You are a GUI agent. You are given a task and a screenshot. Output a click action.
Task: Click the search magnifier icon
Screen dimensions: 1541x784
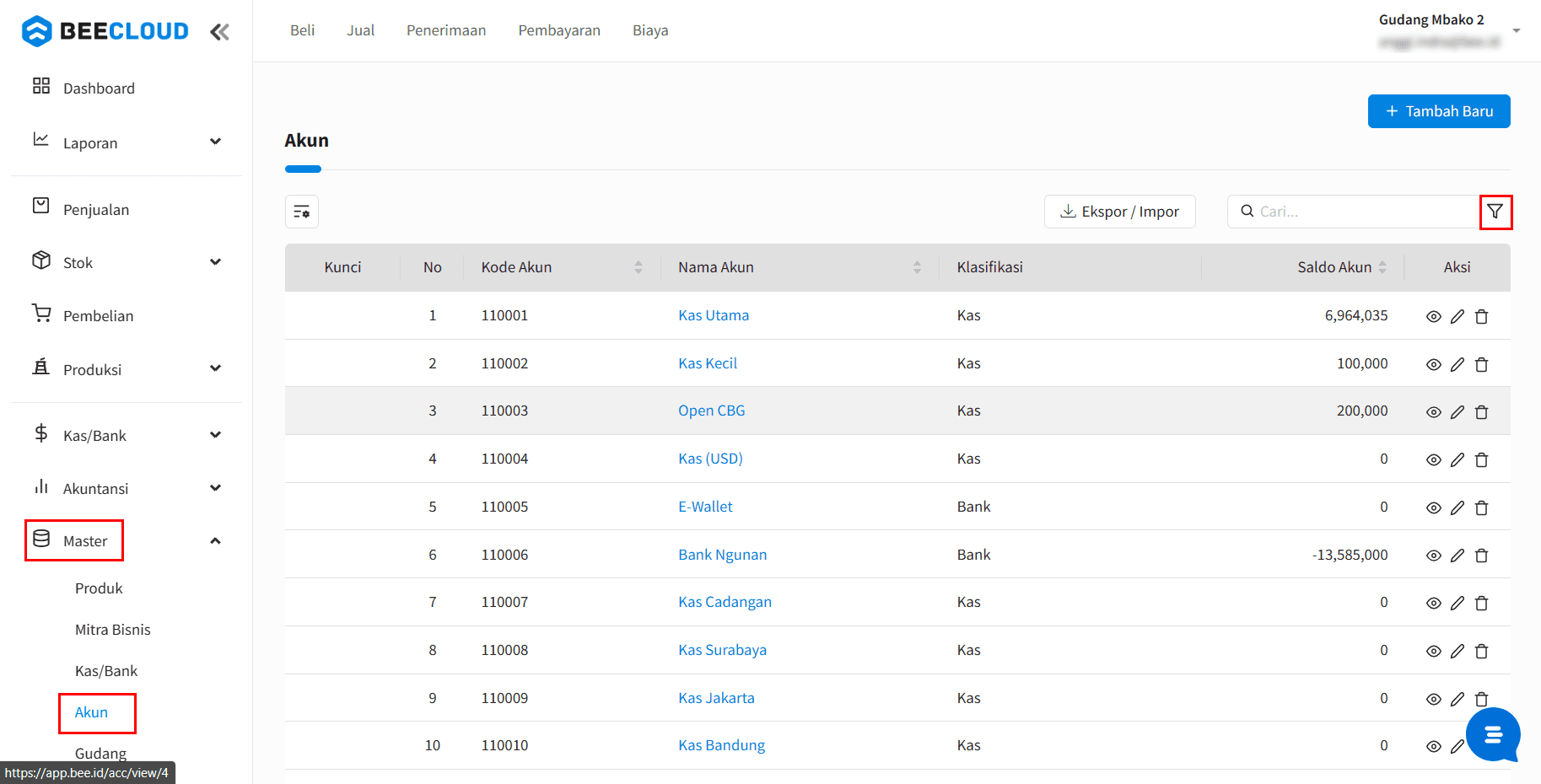pos(1247,211)
